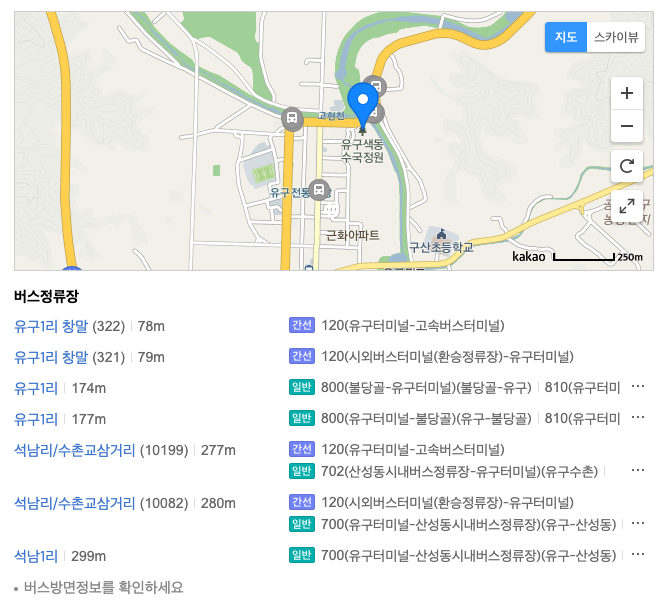Expand more routes for 유구1리 177m row
The height and width of the screenshot is (604, 665).
[x=638, y=417]
